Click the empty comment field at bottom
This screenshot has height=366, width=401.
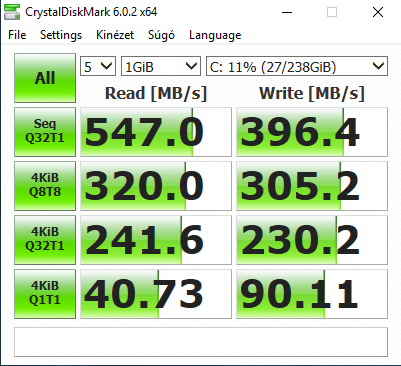[x=201, y=342]
